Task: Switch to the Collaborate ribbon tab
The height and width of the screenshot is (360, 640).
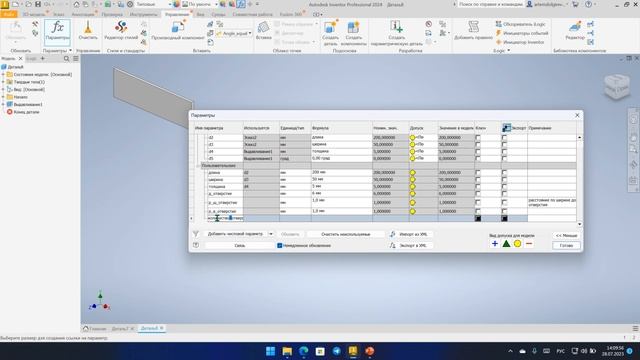Action: click(253, 14)
